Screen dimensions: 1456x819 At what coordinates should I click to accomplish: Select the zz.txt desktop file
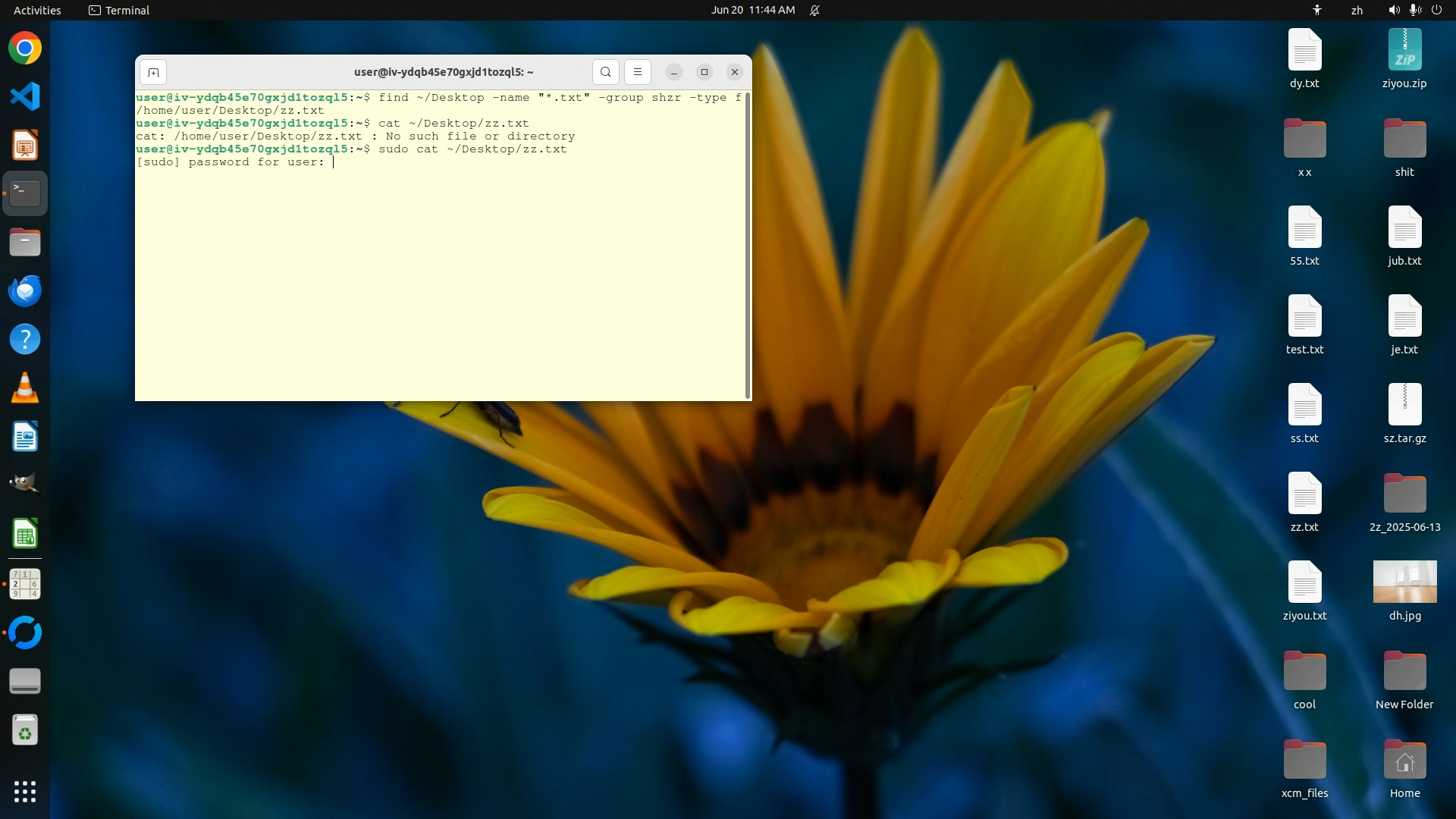click(1304, 500)
